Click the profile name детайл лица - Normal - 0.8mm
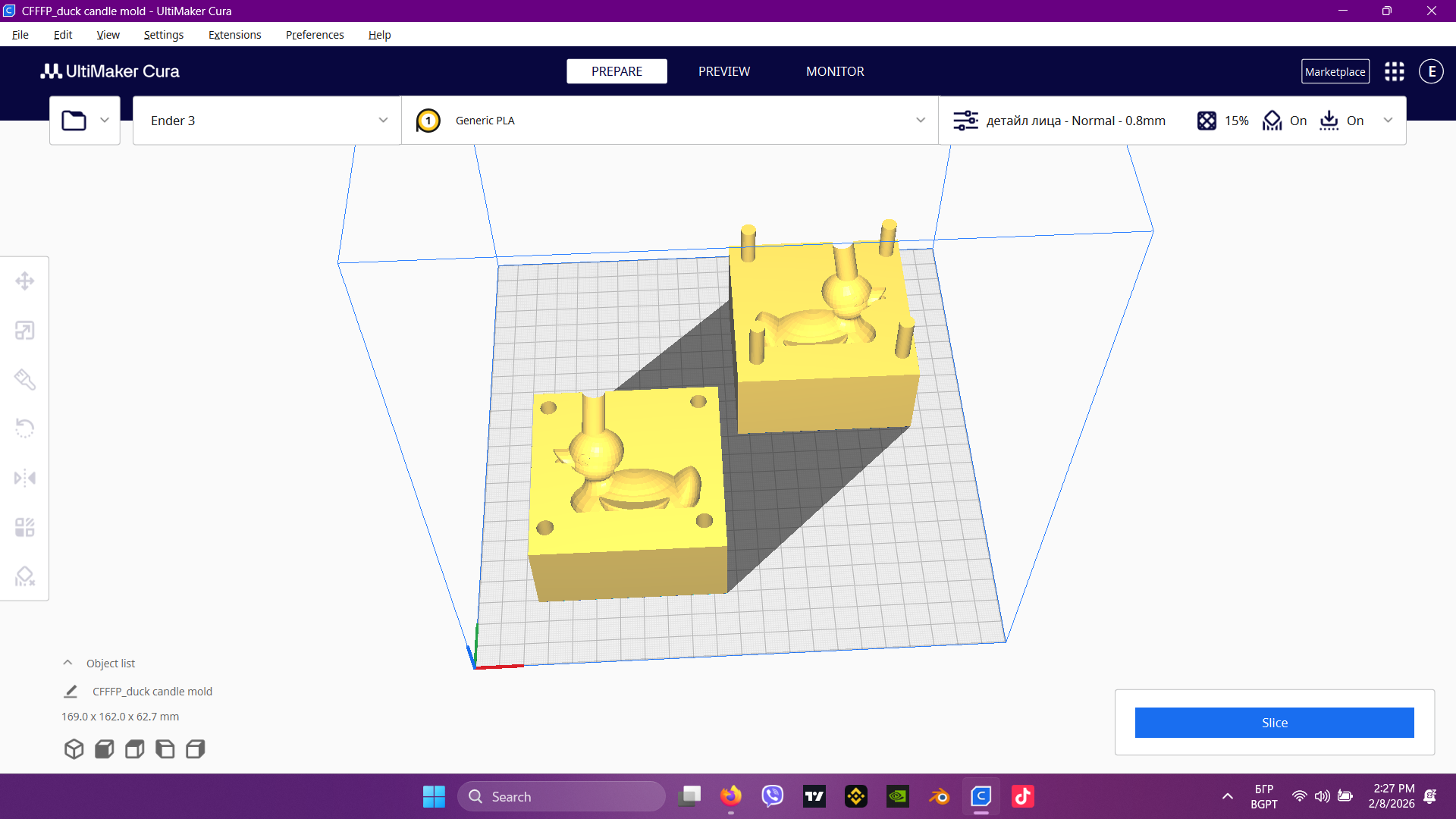The height and width of the screenshot is (819, 1456). tap(1076, 121)
